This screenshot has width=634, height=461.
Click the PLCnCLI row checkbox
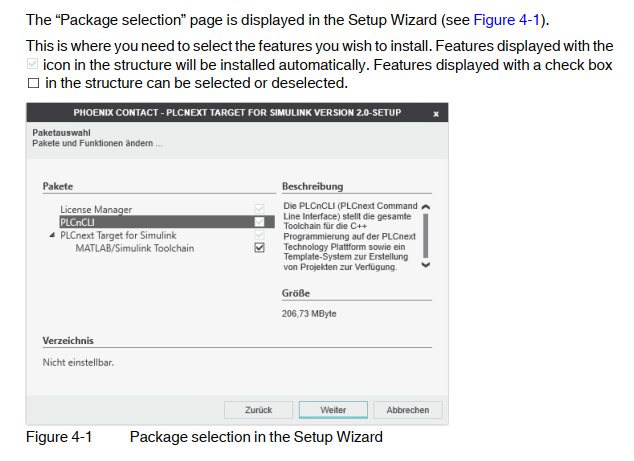click(260, 222)
